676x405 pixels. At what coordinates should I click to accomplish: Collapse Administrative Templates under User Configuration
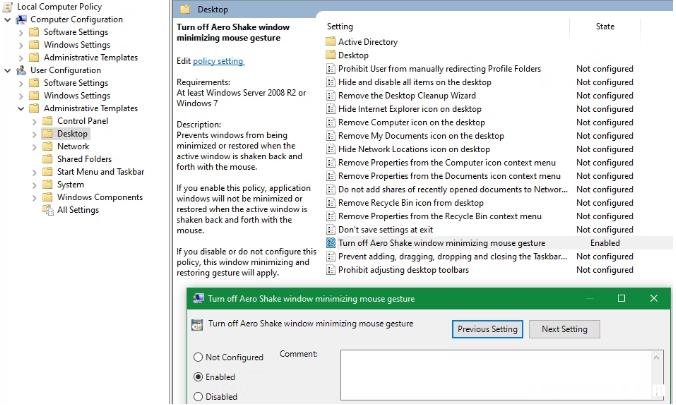pyautogui.click(x=21, y=108)
